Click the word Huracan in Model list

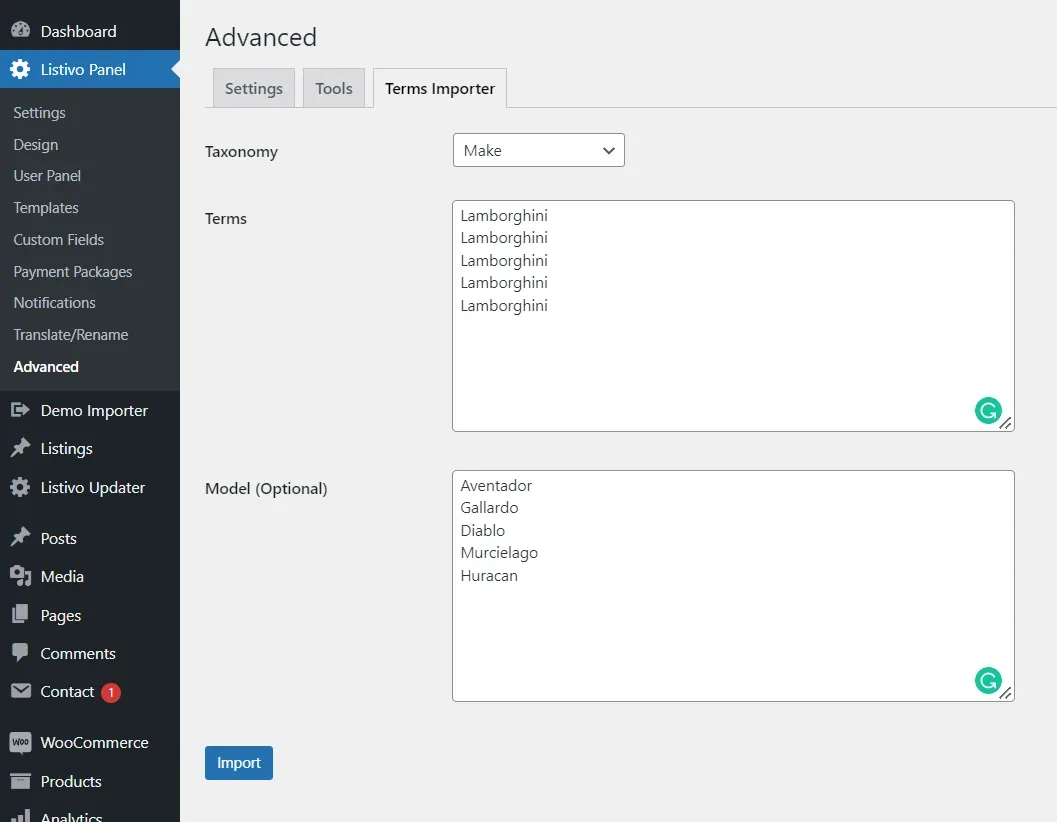489,575
